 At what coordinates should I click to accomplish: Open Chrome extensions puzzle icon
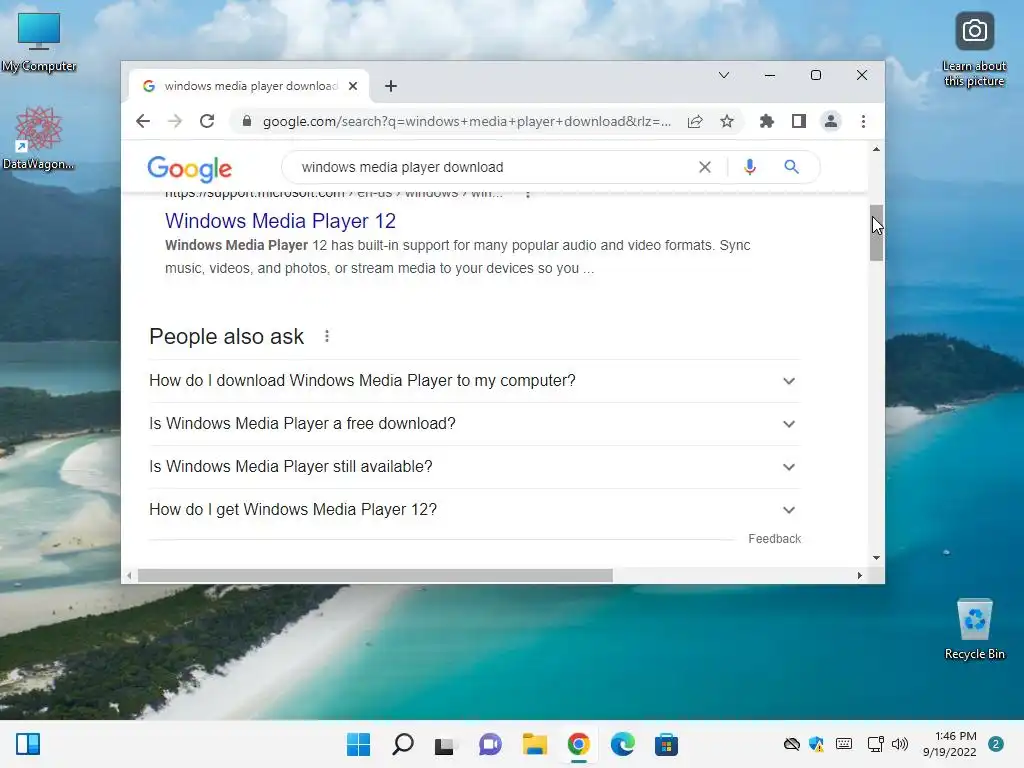pyautogui.click(x=767, y=121)
